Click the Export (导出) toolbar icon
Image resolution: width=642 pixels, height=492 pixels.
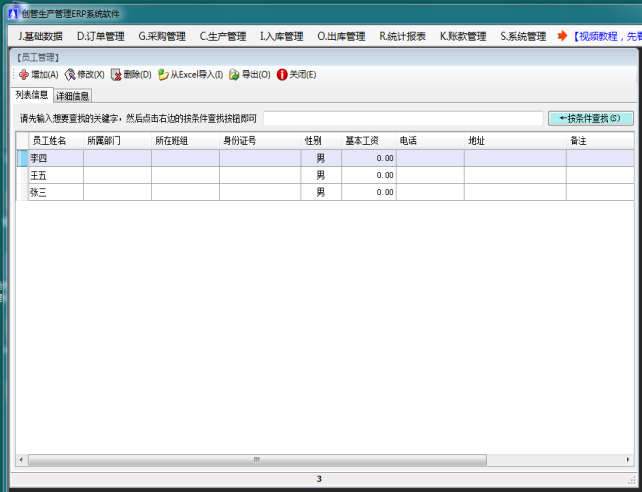click(x=234, y=75)
